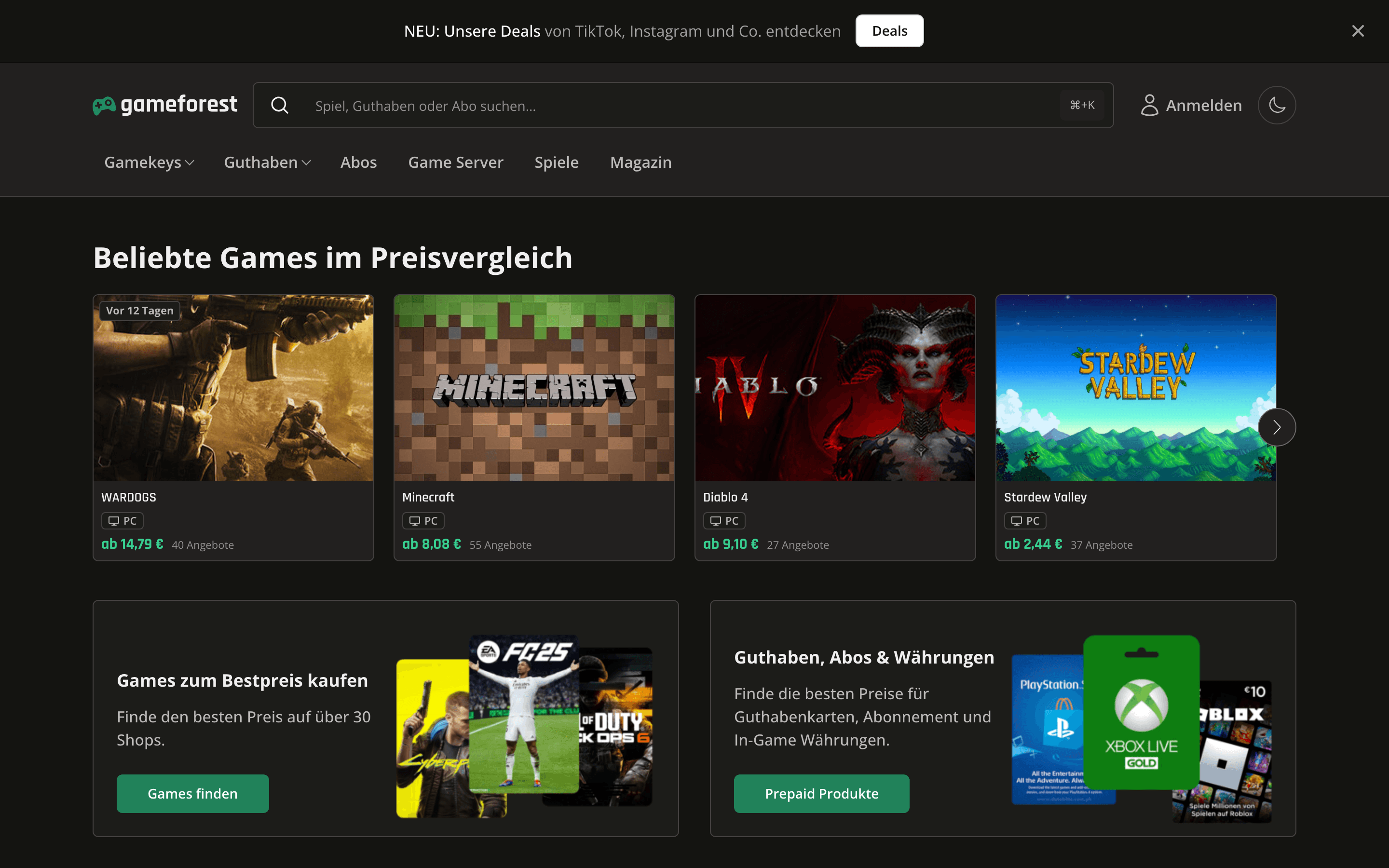Click the Games zum Bestpreis kaufen heading

pos(242,680)
